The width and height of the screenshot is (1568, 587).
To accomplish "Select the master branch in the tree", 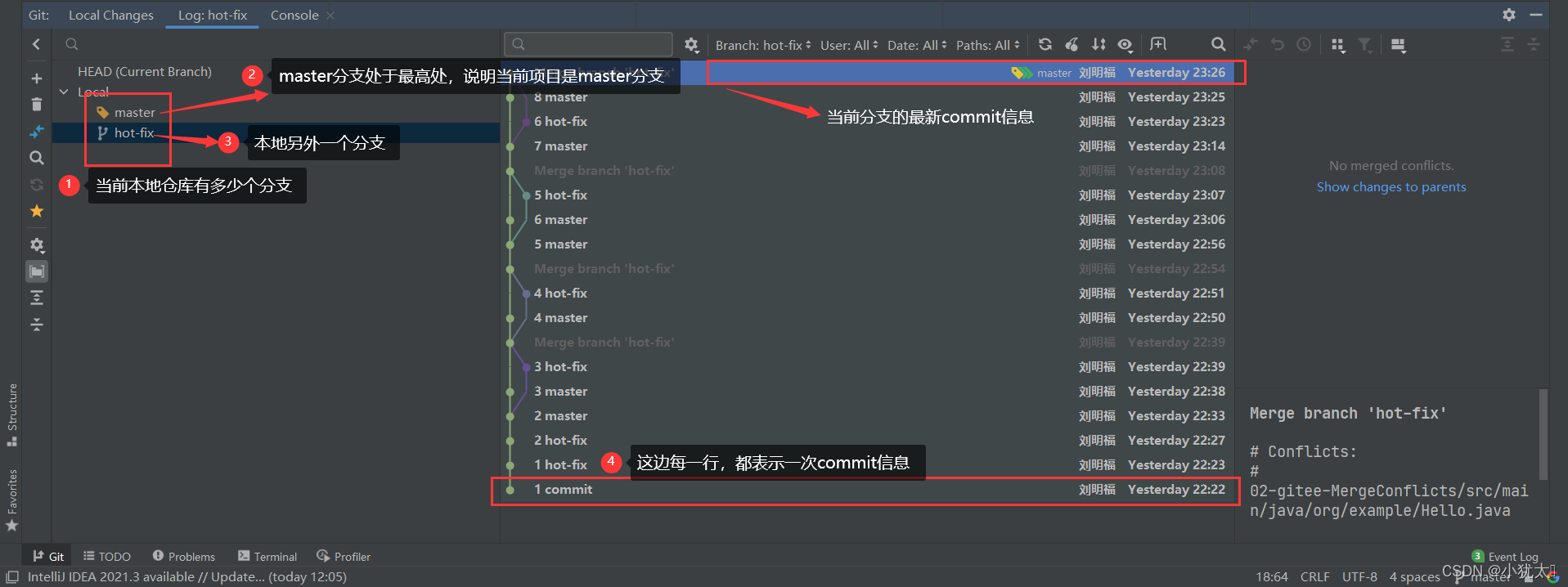I will [x=134, y=113].
